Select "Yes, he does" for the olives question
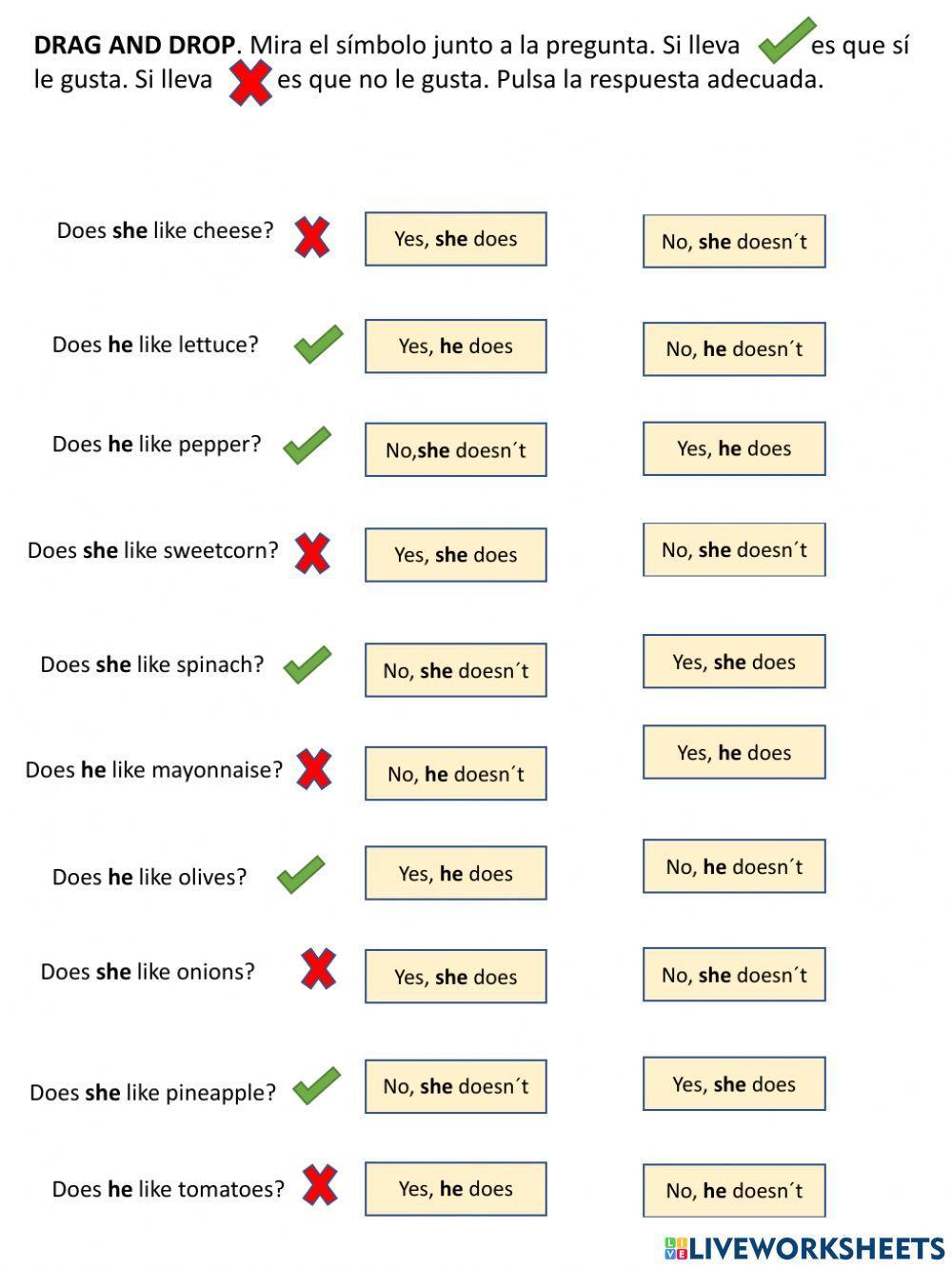This screenshot has height=1268, width=952. pos(455,873)
